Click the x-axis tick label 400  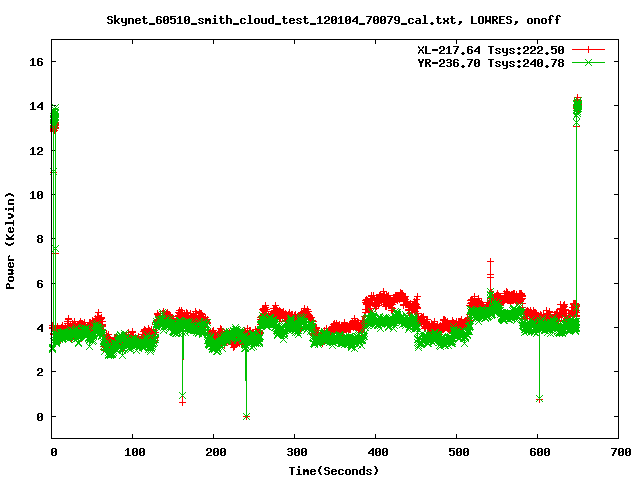coord(378,452)
